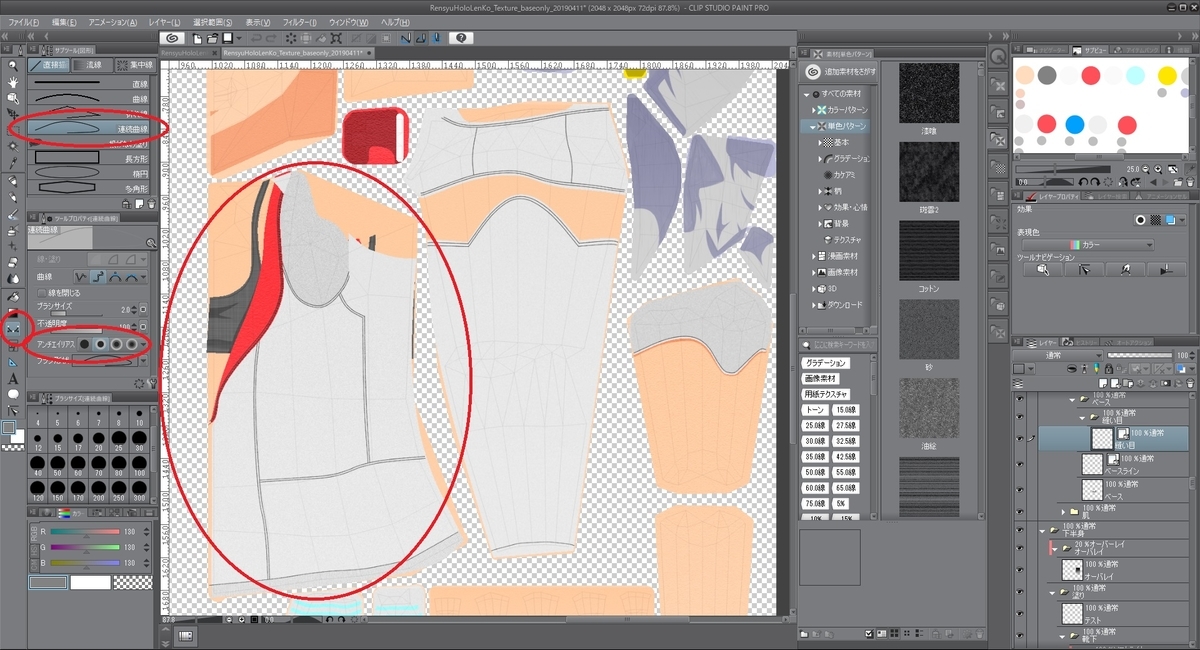Expand the 効果・心情 material folder
The image size is (1200, 650).
820,208
